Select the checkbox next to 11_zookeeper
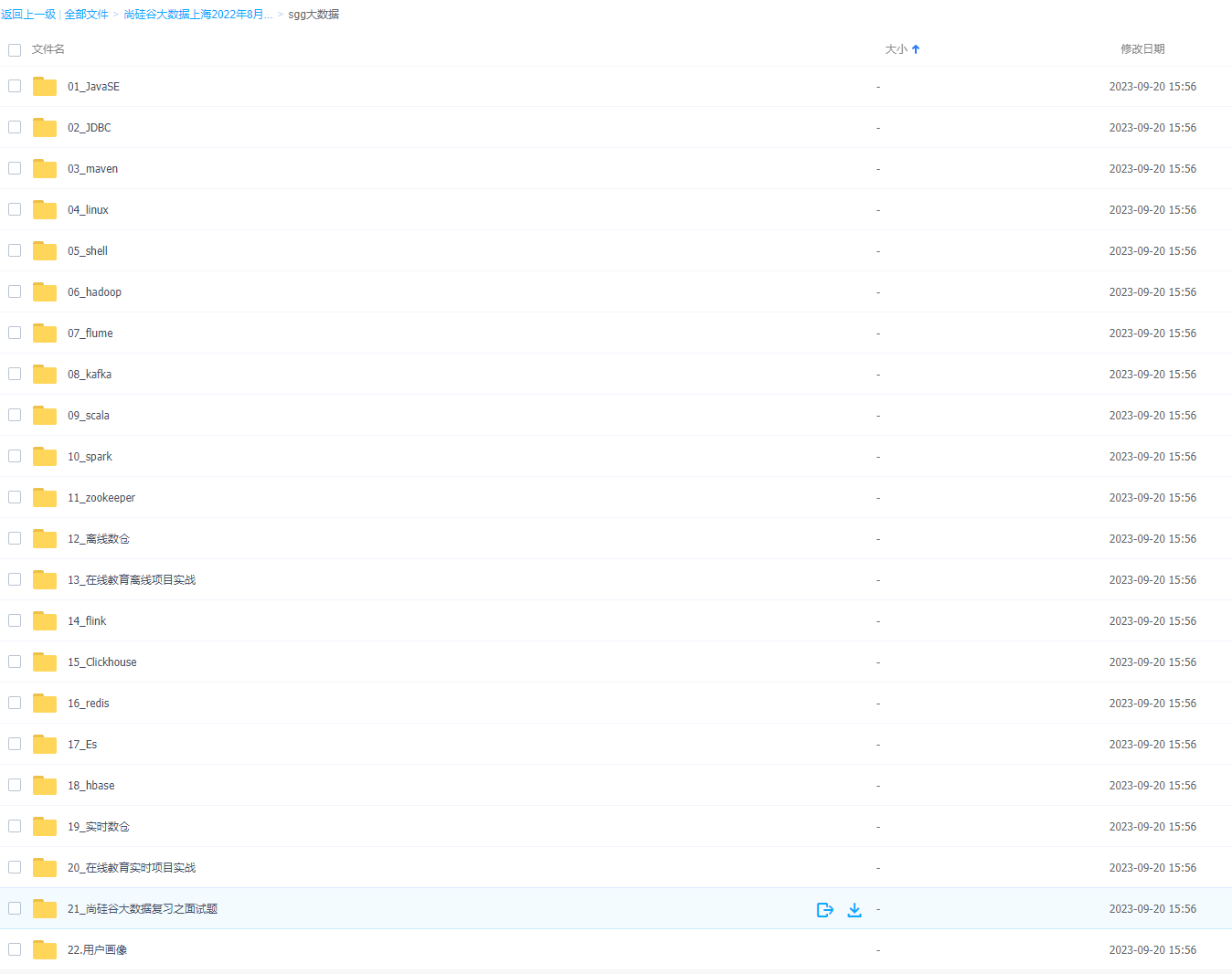Image resolution: width=1232 pixels, height=974 pixels. [x=15, y=497]
